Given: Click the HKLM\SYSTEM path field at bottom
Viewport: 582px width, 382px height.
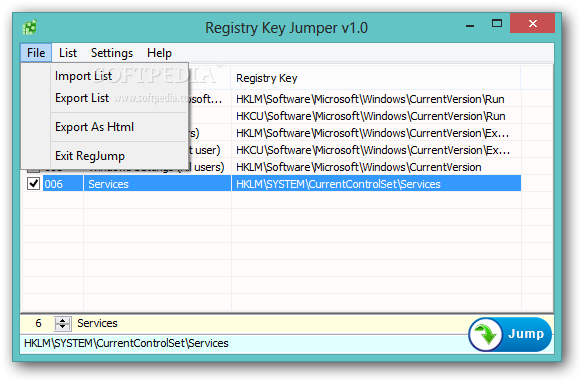Looking at the screenshot, I should [x=245, y=343].
